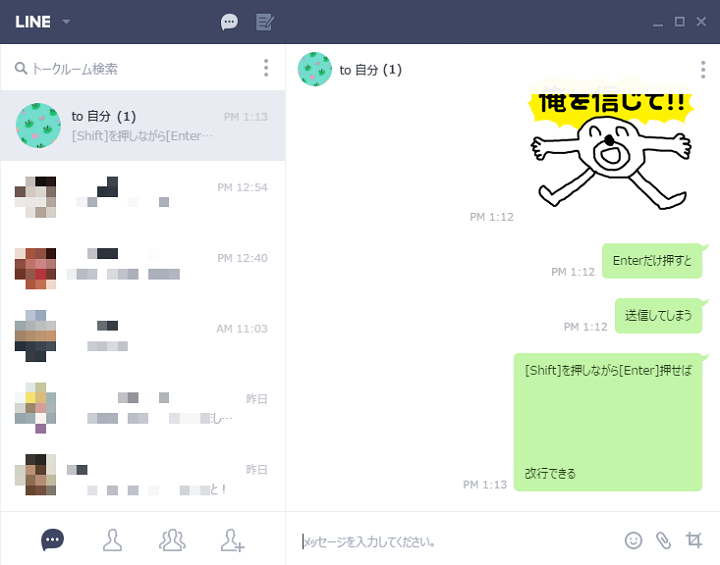Open the Groups tab icon
The height and width of the screenshot is (565, 720).
click(172, 540)
